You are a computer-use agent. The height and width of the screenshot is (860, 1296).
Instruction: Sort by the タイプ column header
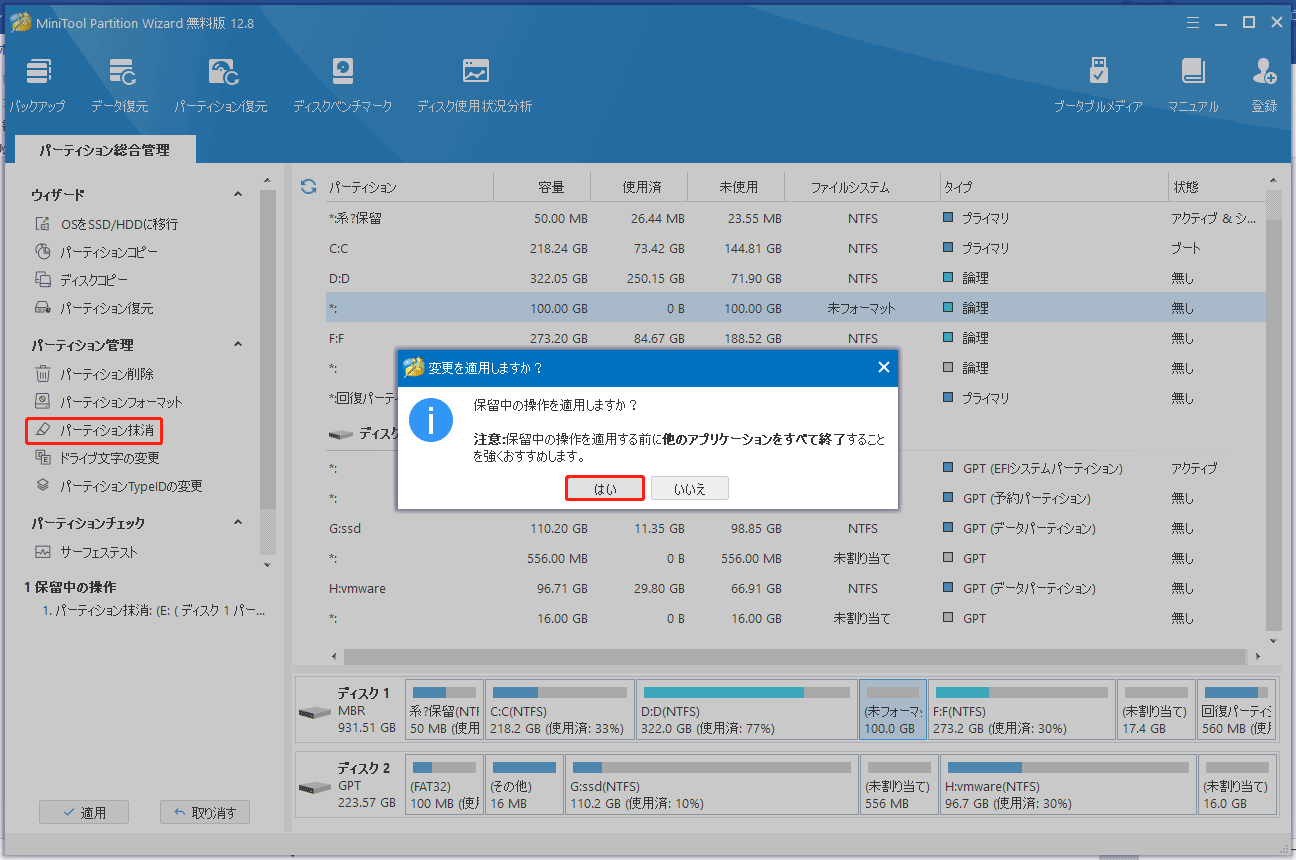click(x=1054, y=187)
